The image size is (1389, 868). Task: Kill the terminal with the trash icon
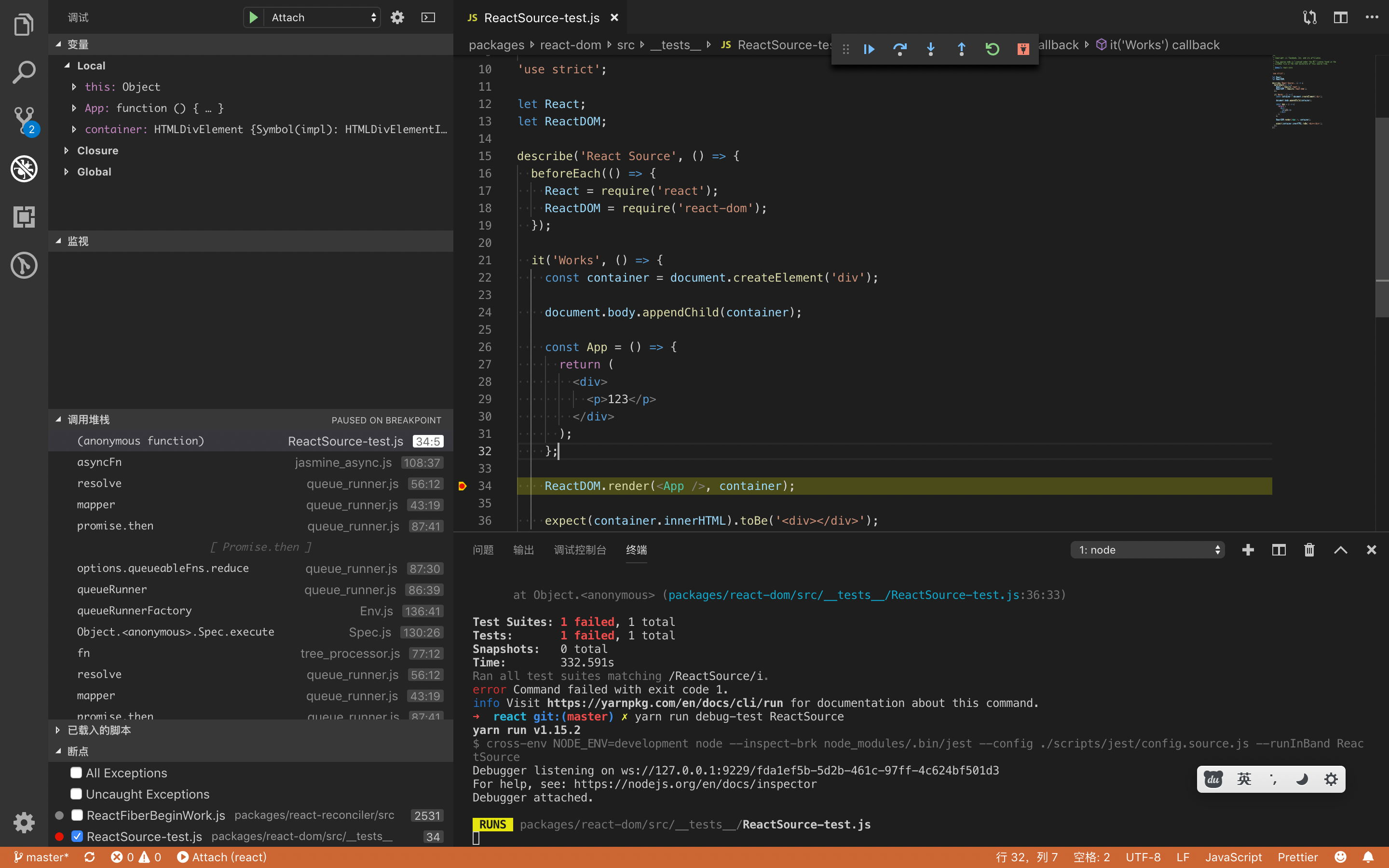point(1309,550)
